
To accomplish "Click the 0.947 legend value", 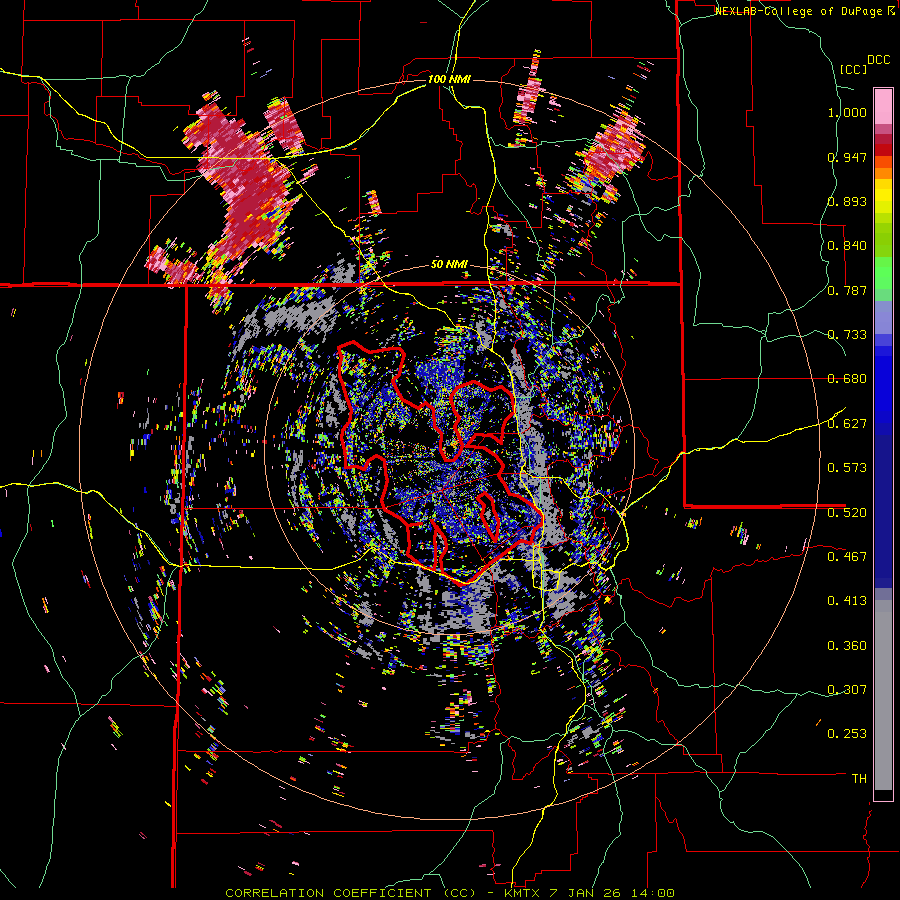I will pos(847,157).
